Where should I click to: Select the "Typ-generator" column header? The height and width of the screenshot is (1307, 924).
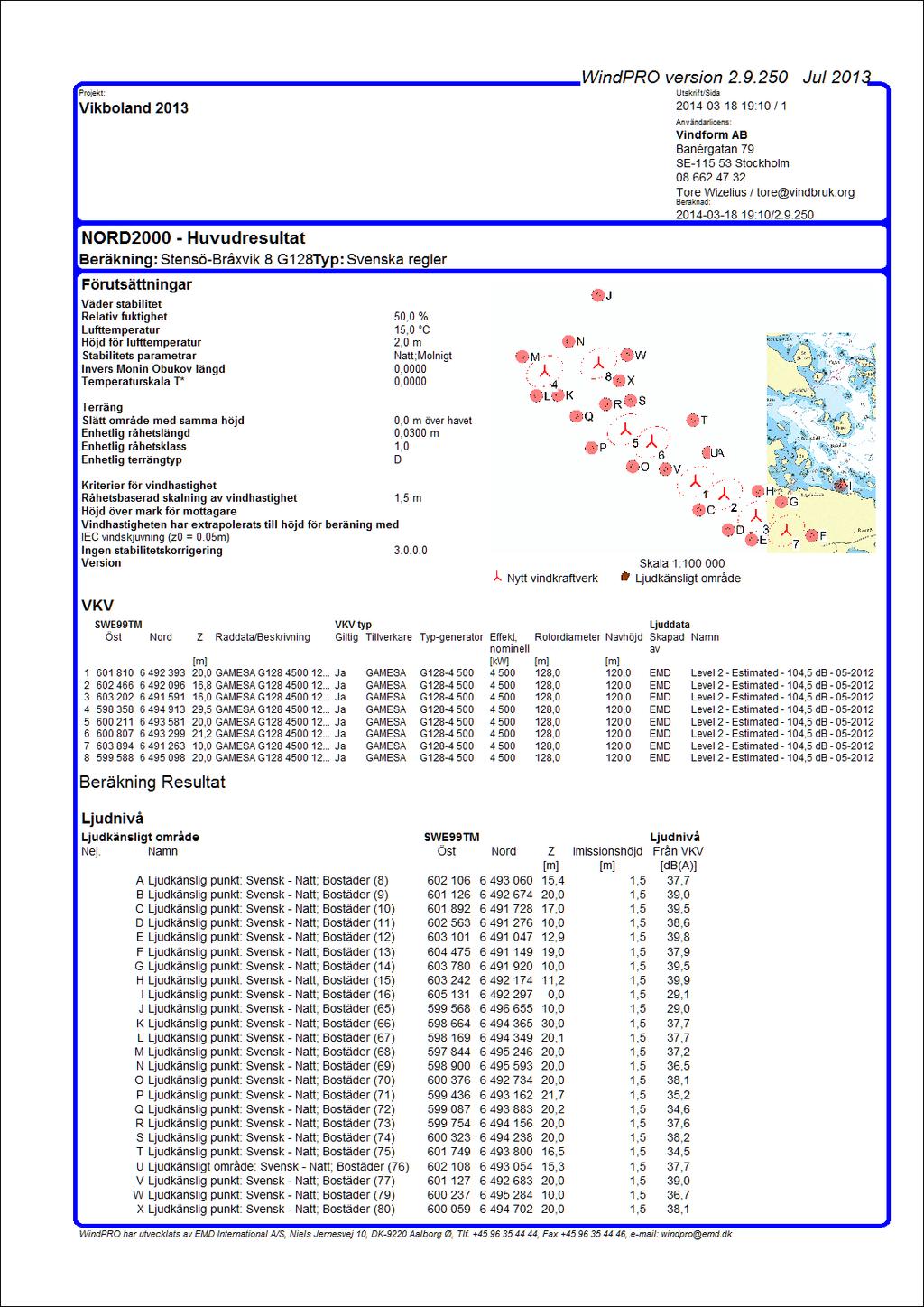pos(451,637)
